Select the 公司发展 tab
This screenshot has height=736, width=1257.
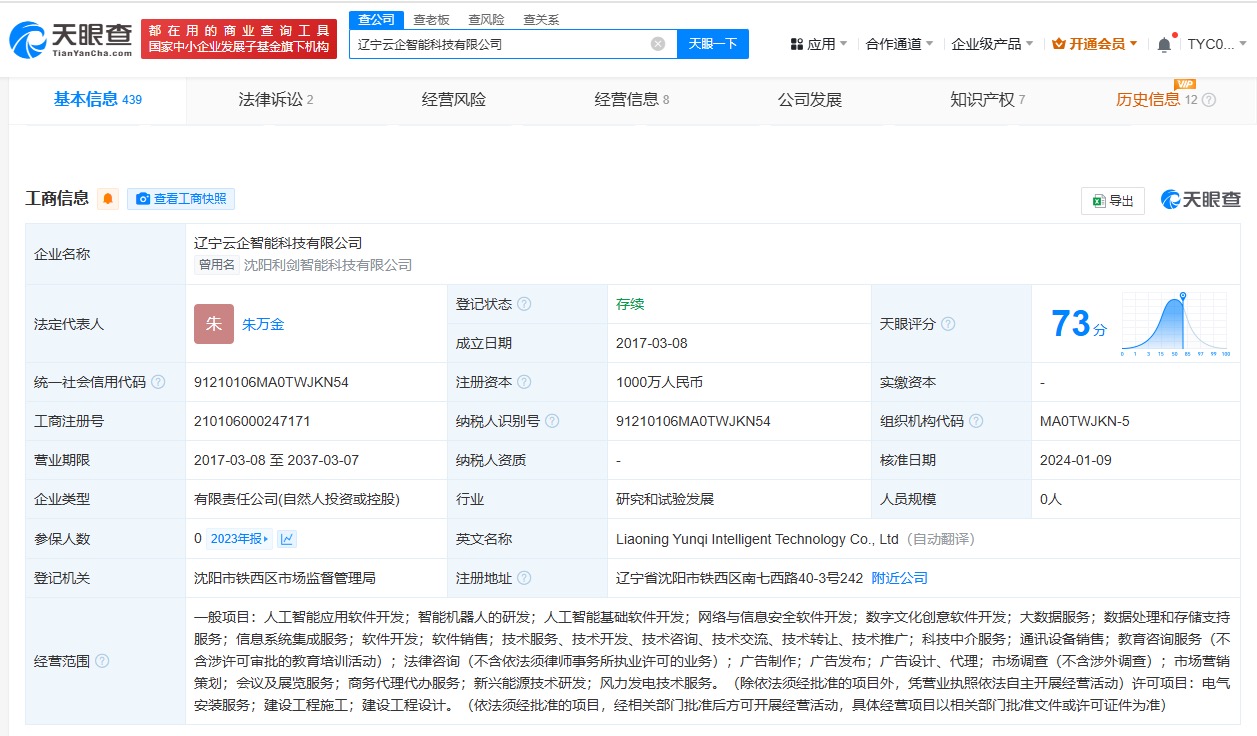[810, 100]
